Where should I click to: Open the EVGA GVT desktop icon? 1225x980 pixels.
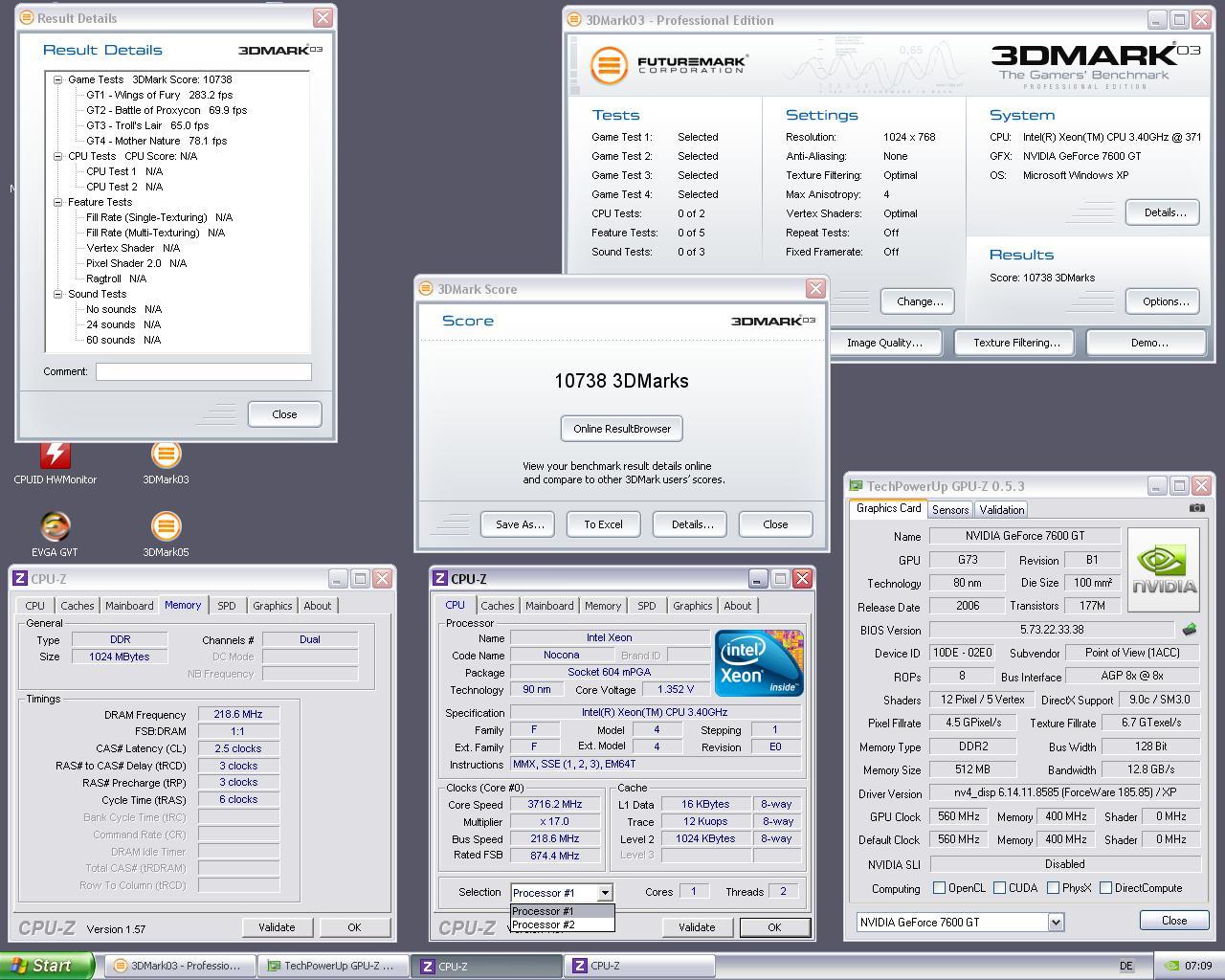click(55, 533)
